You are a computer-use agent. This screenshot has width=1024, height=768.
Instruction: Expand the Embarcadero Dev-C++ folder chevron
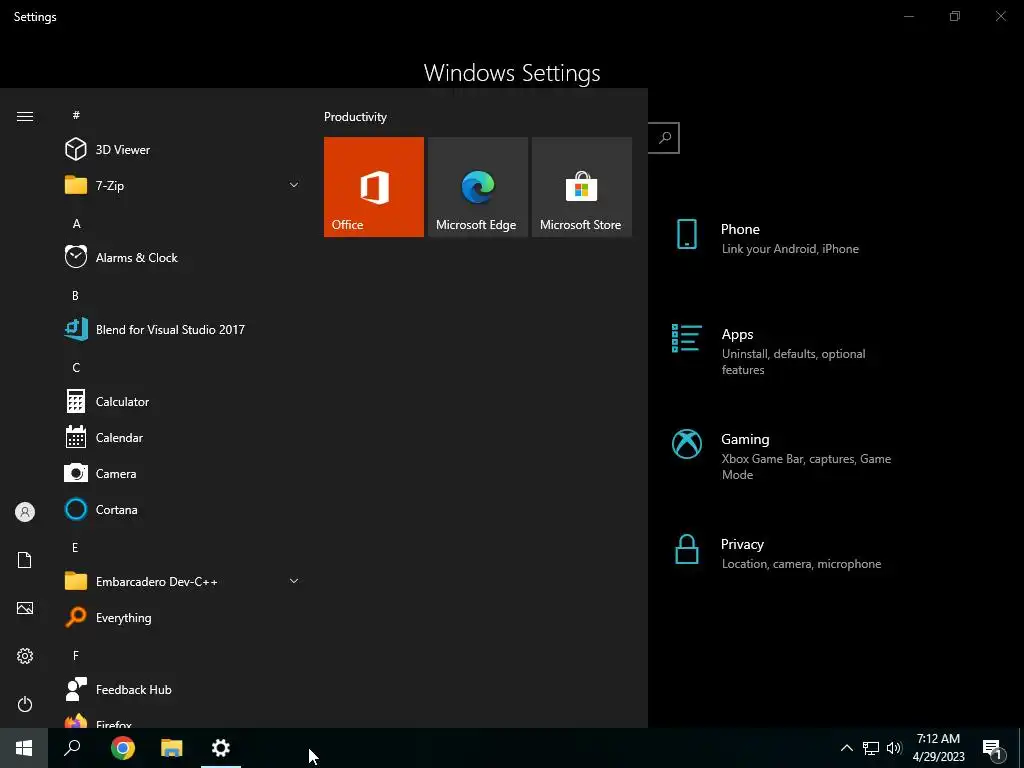294,581
